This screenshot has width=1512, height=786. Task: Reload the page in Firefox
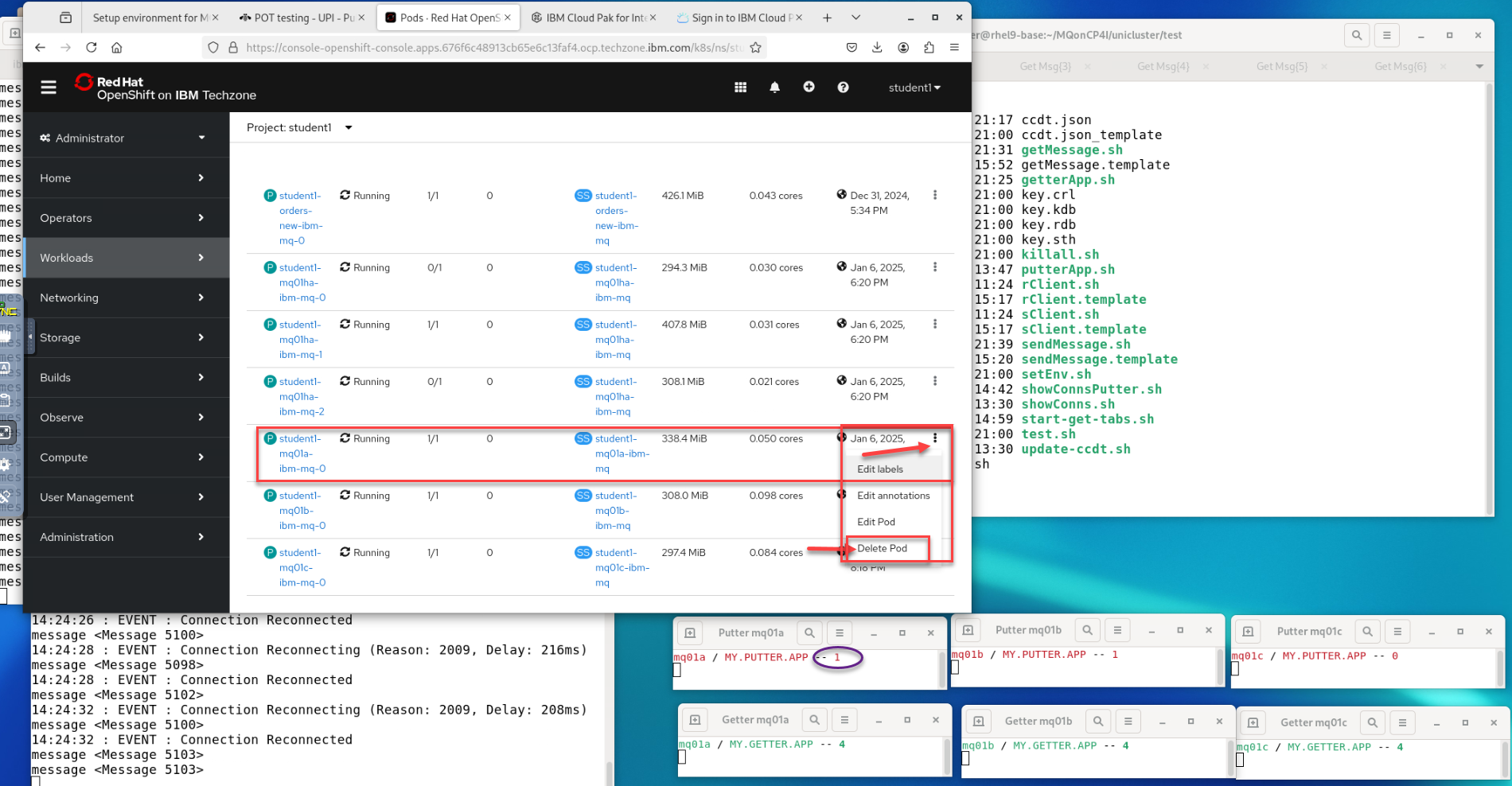(92, 48)
